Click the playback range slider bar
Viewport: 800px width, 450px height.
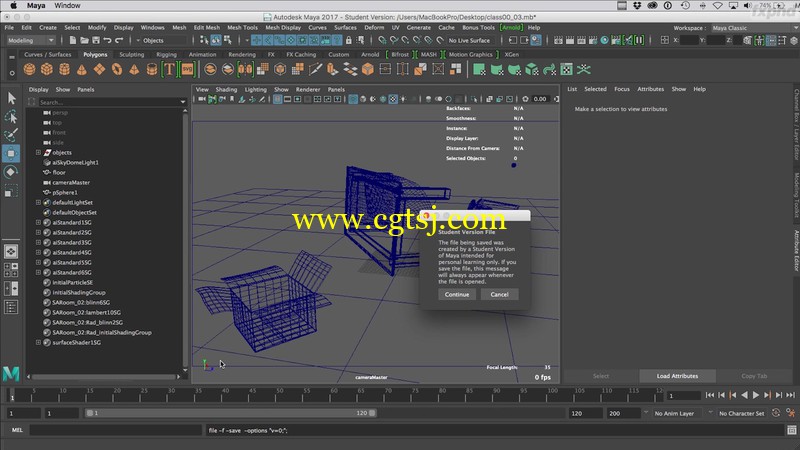(x=231, y=413)
